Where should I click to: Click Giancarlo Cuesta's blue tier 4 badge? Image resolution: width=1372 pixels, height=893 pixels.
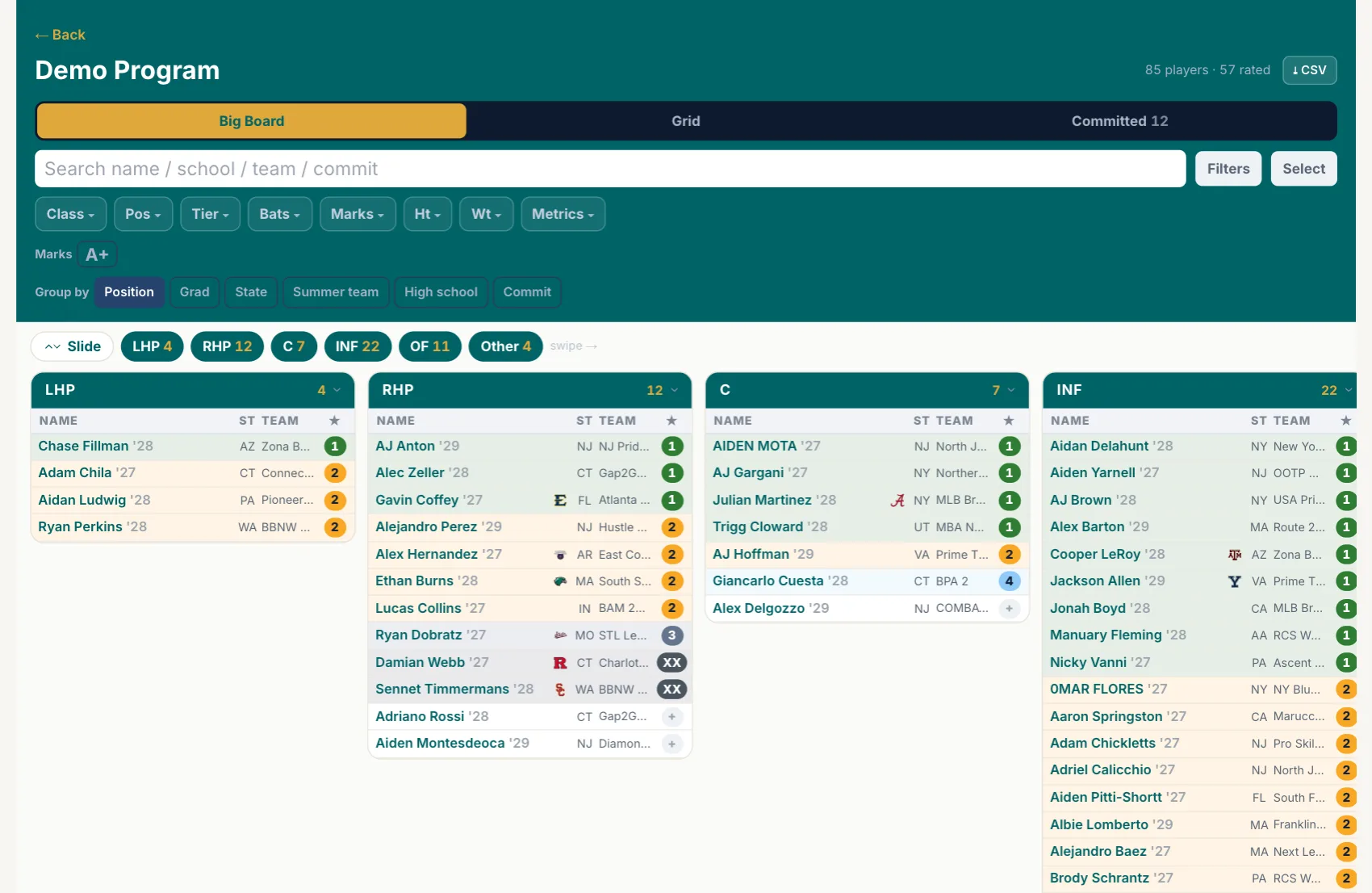click(x=1010, y=581)
